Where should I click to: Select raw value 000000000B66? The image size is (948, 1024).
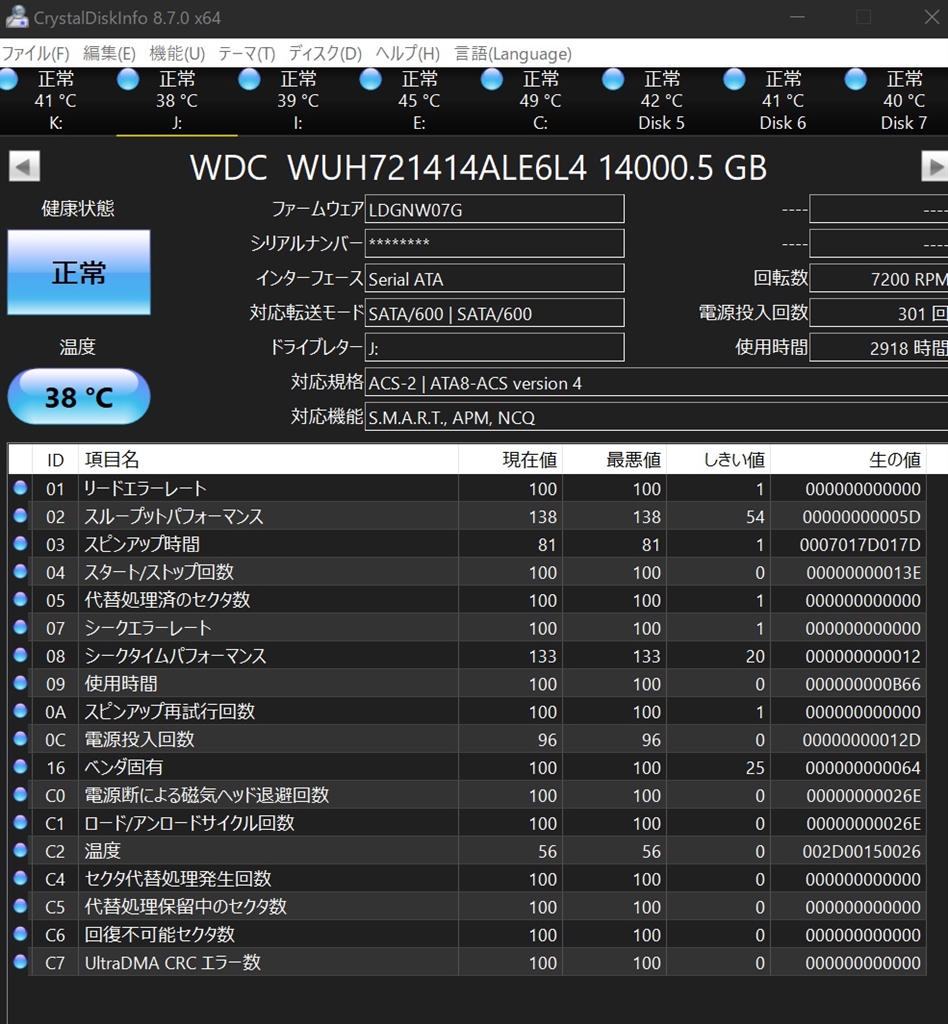862,684
